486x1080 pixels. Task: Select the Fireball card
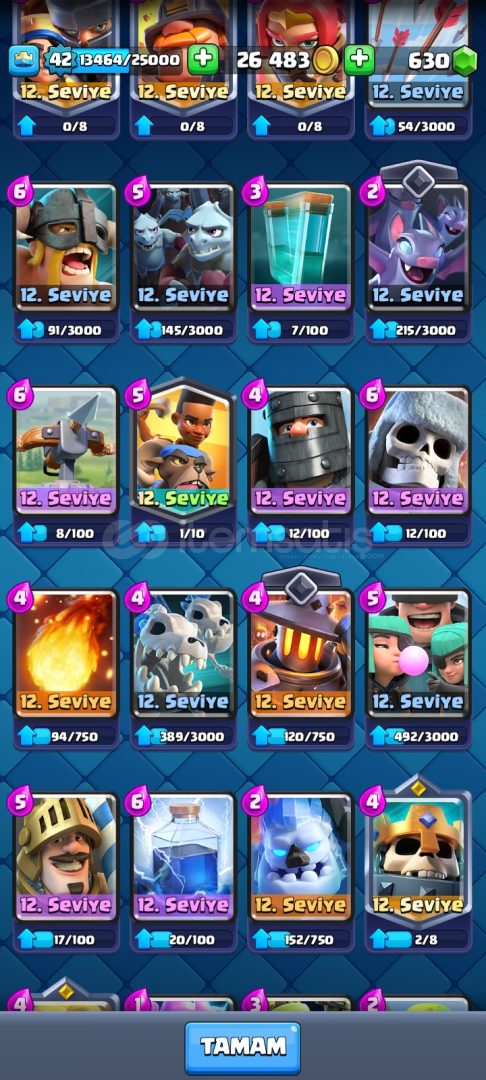(66, 654)
